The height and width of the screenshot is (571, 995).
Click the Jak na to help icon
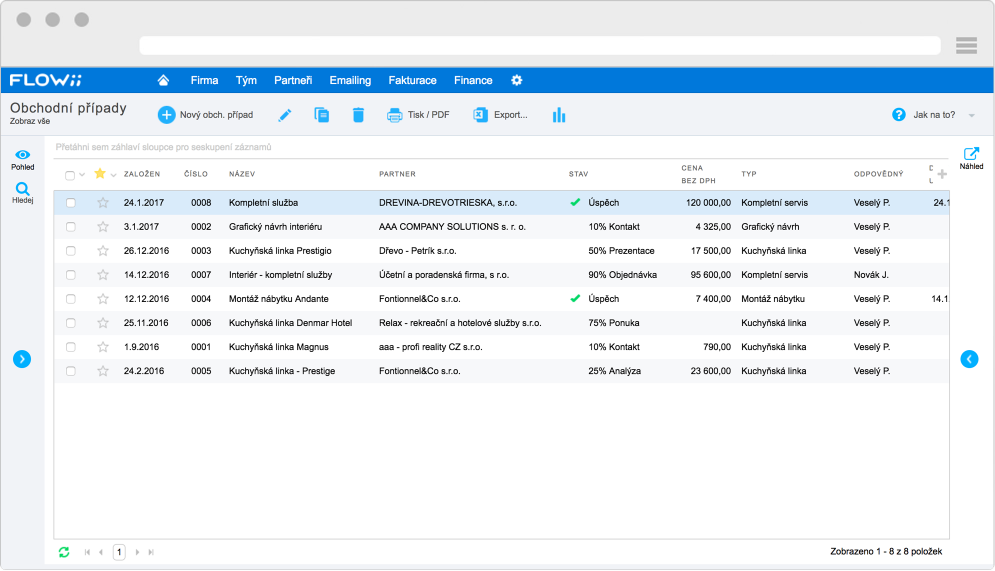[x=899, y=115]
